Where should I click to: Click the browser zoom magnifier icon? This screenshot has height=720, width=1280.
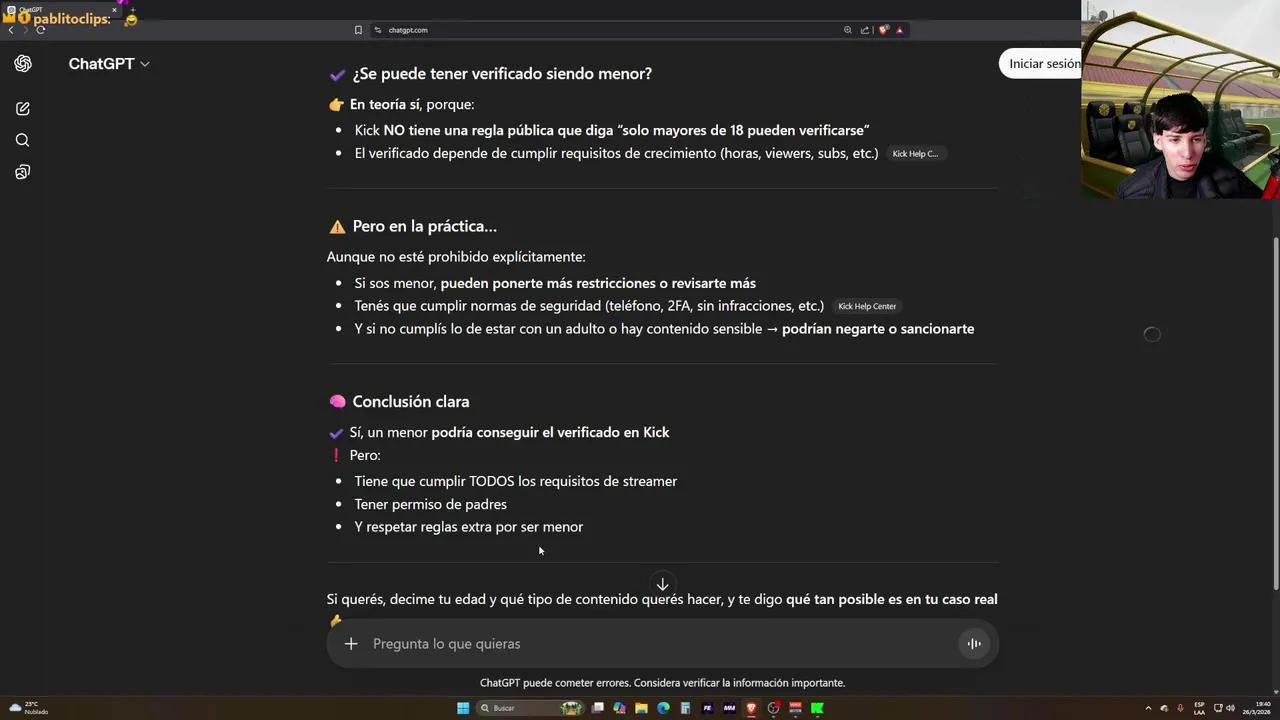pyautogui.click(x=848, y=30)
